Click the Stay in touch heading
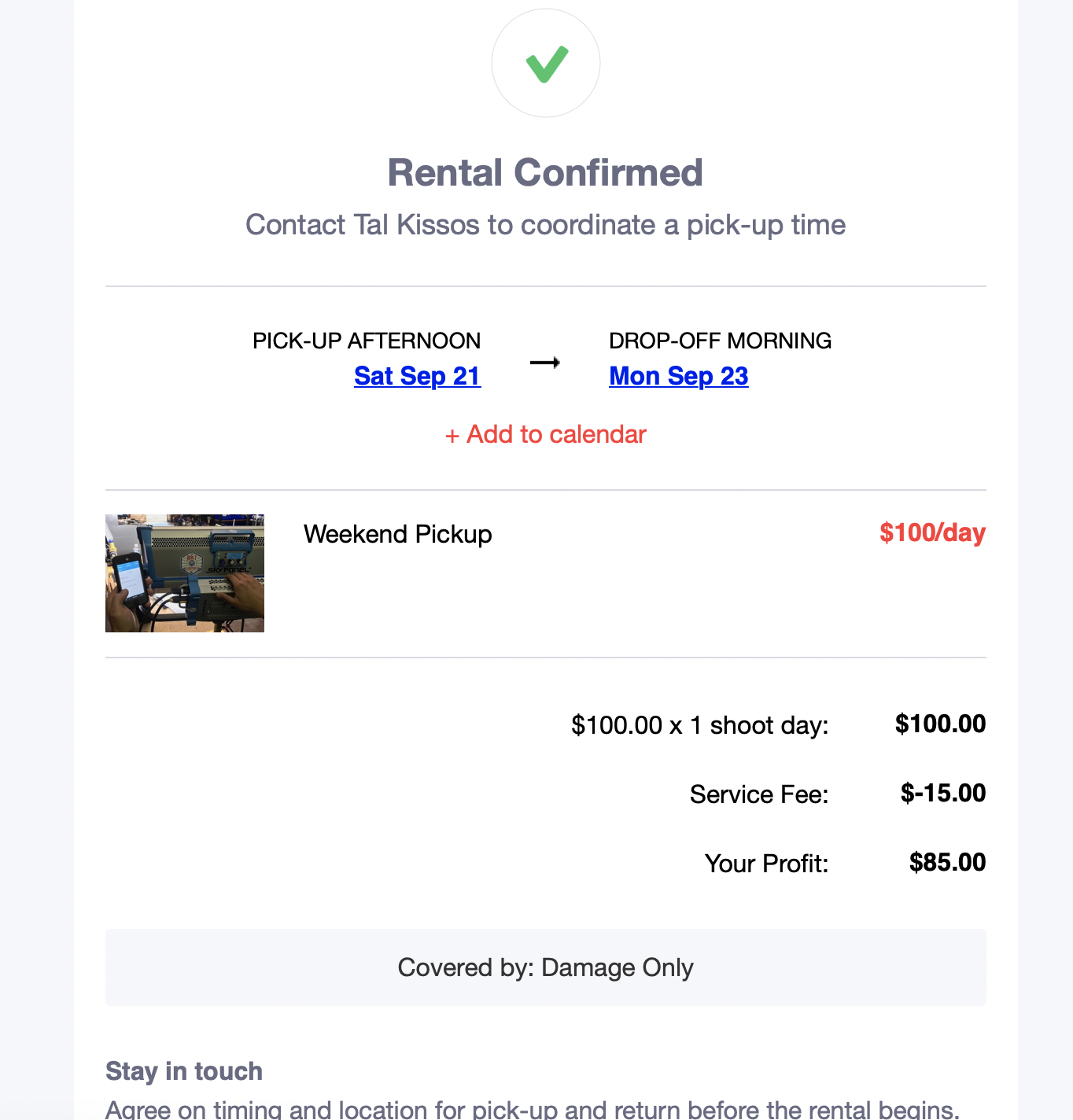Image resolution: width=1073 pixels, height=1120 pixels. tap(184, 1071)
